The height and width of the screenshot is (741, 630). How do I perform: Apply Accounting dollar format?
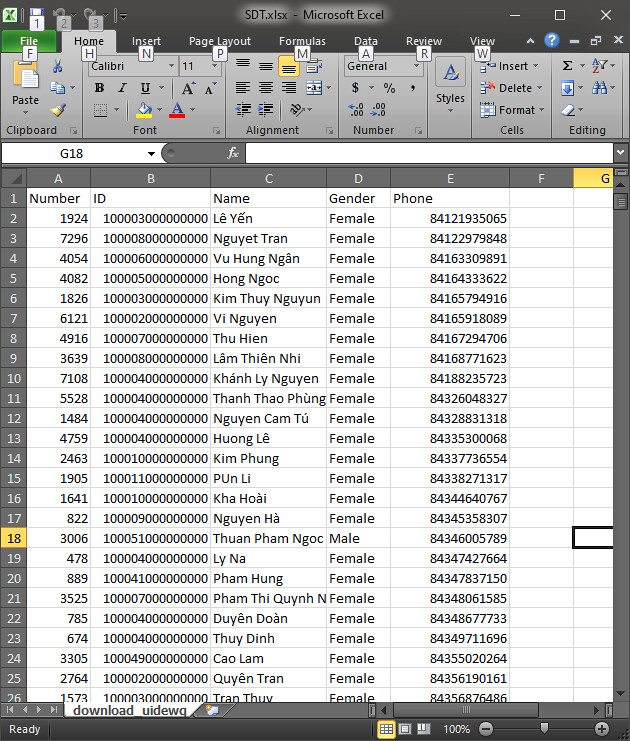click(x=355, y=88)
